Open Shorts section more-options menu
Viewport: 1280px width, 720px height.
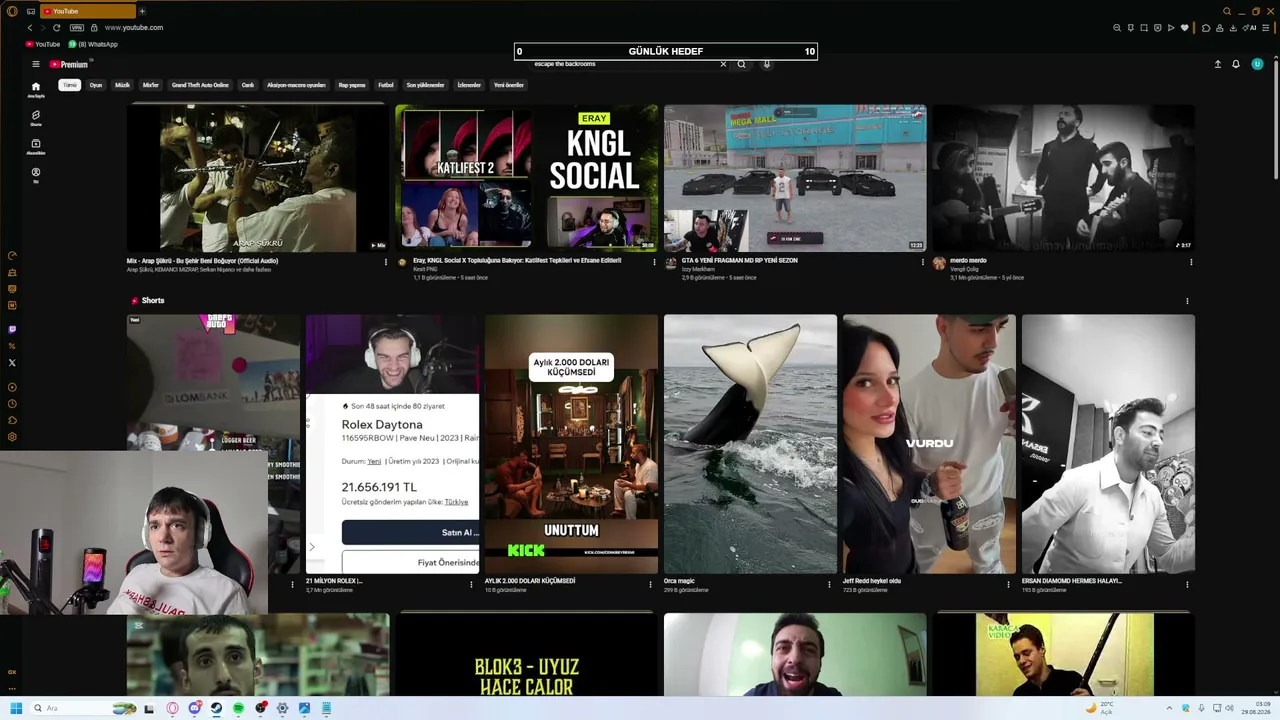[1187, 301]
